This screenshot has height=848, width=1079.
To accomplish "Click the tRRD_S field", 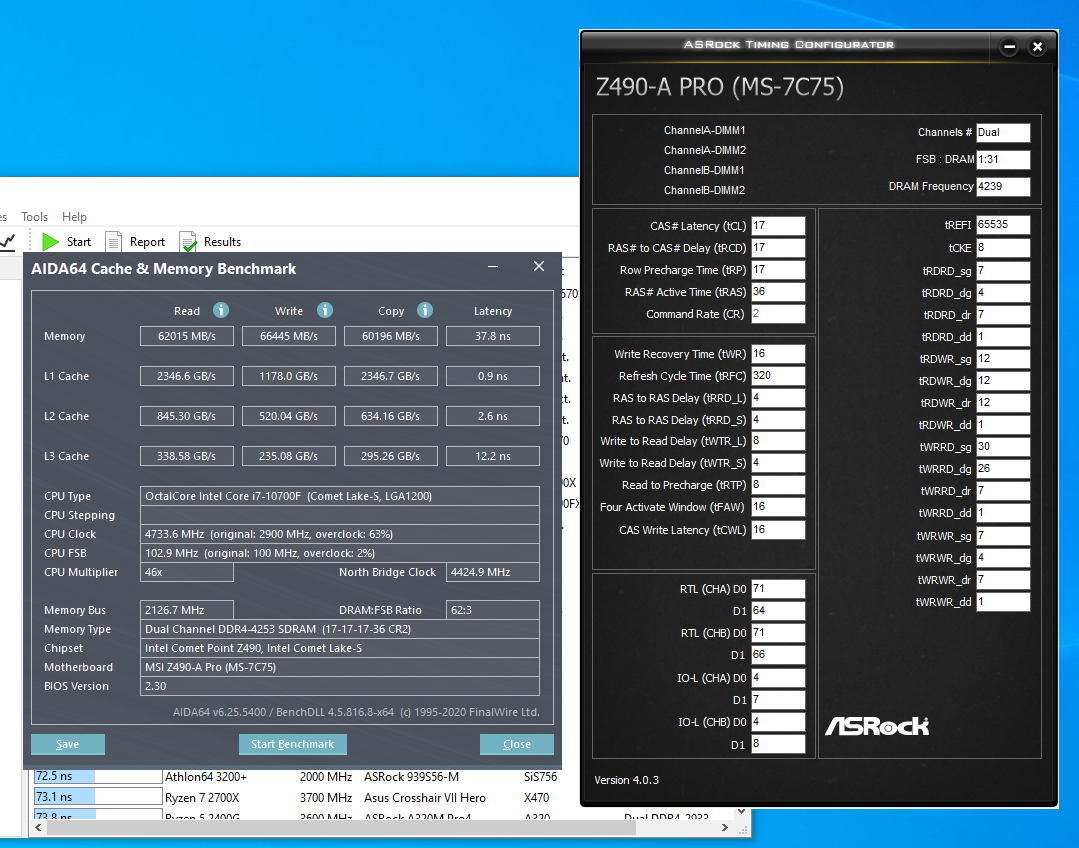I will coord(778,420).
